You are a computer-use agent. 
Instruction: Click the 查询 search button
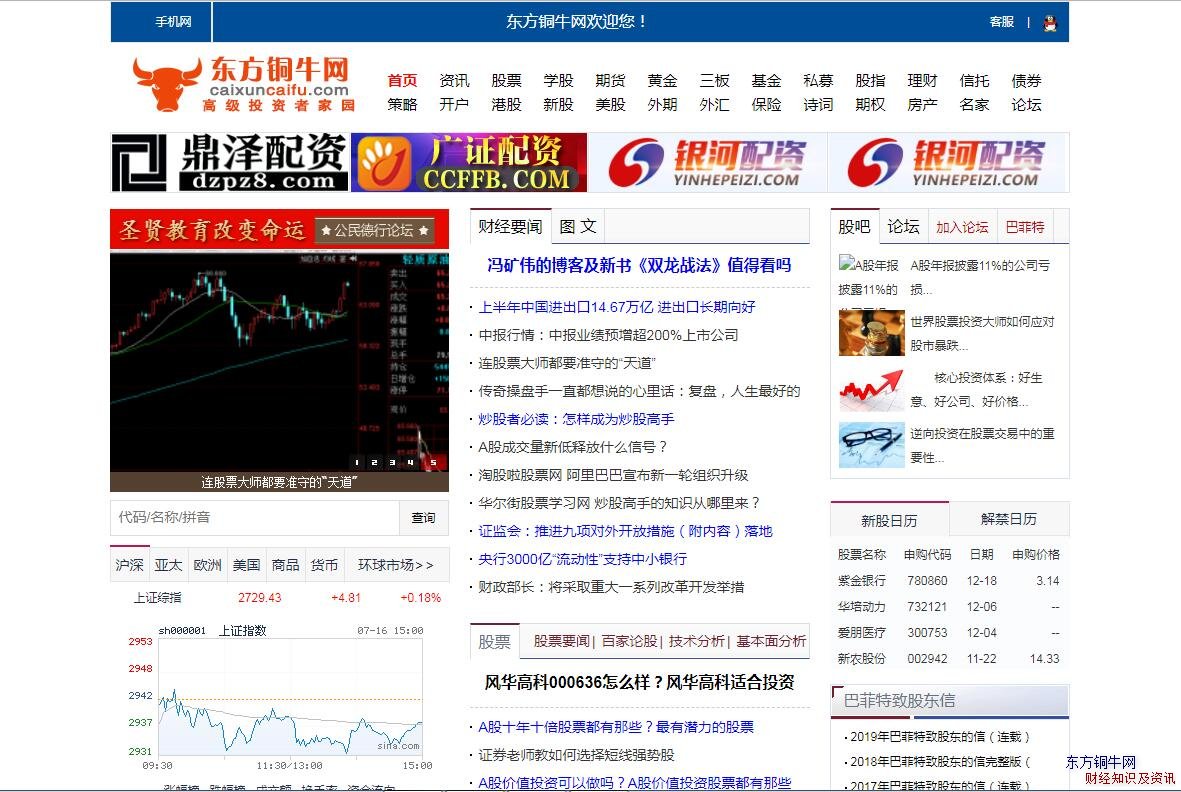pyautogui.click(x=423, y=518)
